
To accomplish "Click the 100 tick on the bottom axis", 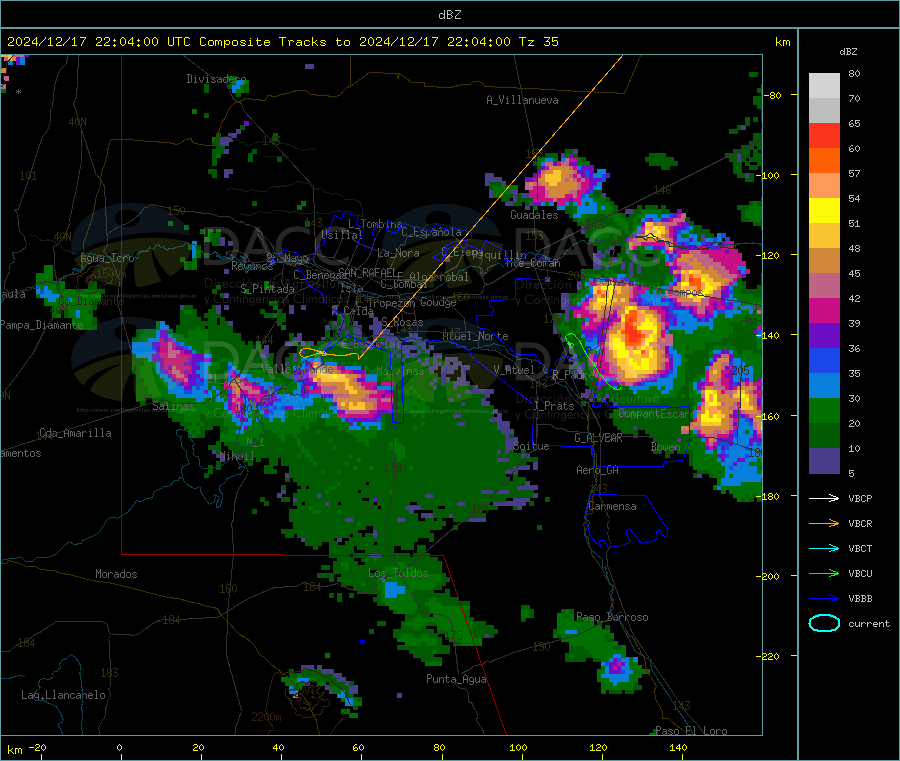I will (518, 747).
